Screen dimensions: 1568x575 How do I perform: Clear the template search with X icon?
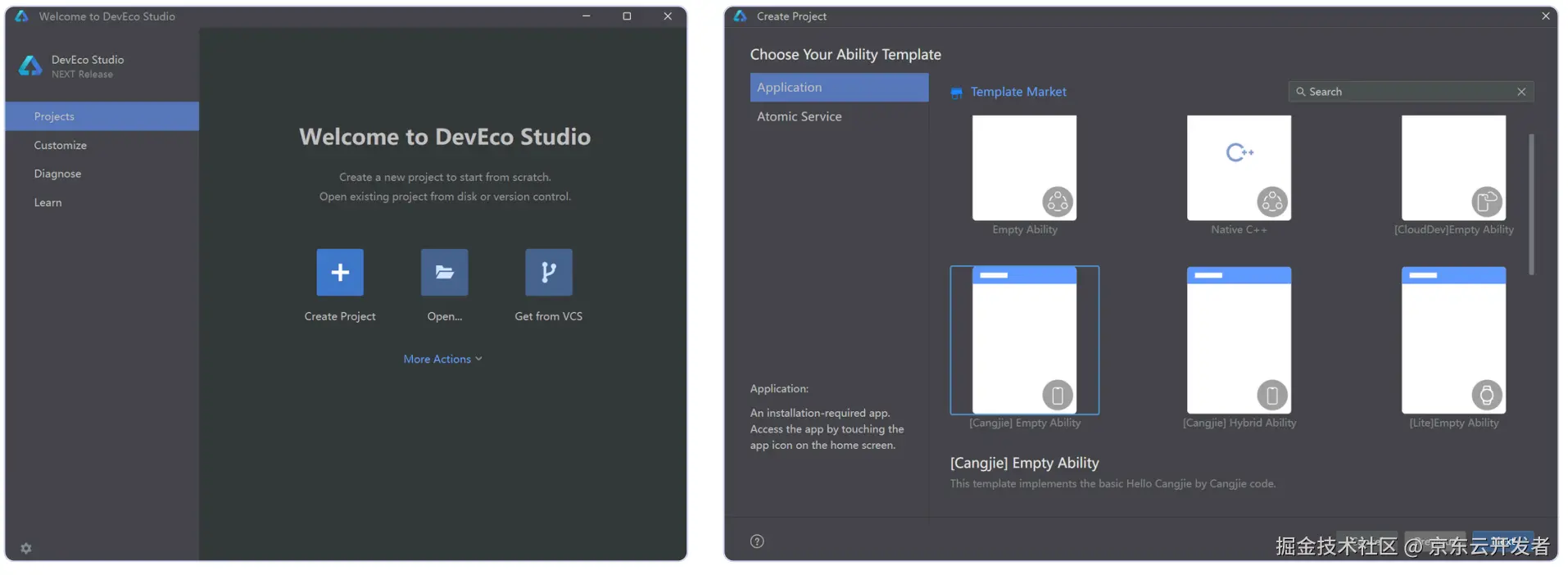(1521, 92)
